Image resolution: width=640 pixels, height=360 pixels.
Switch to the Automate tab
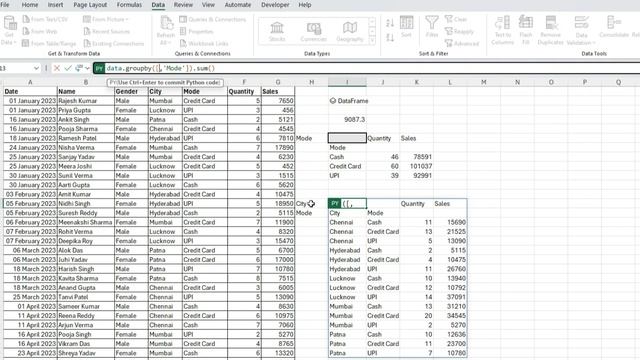click(238, 5)
